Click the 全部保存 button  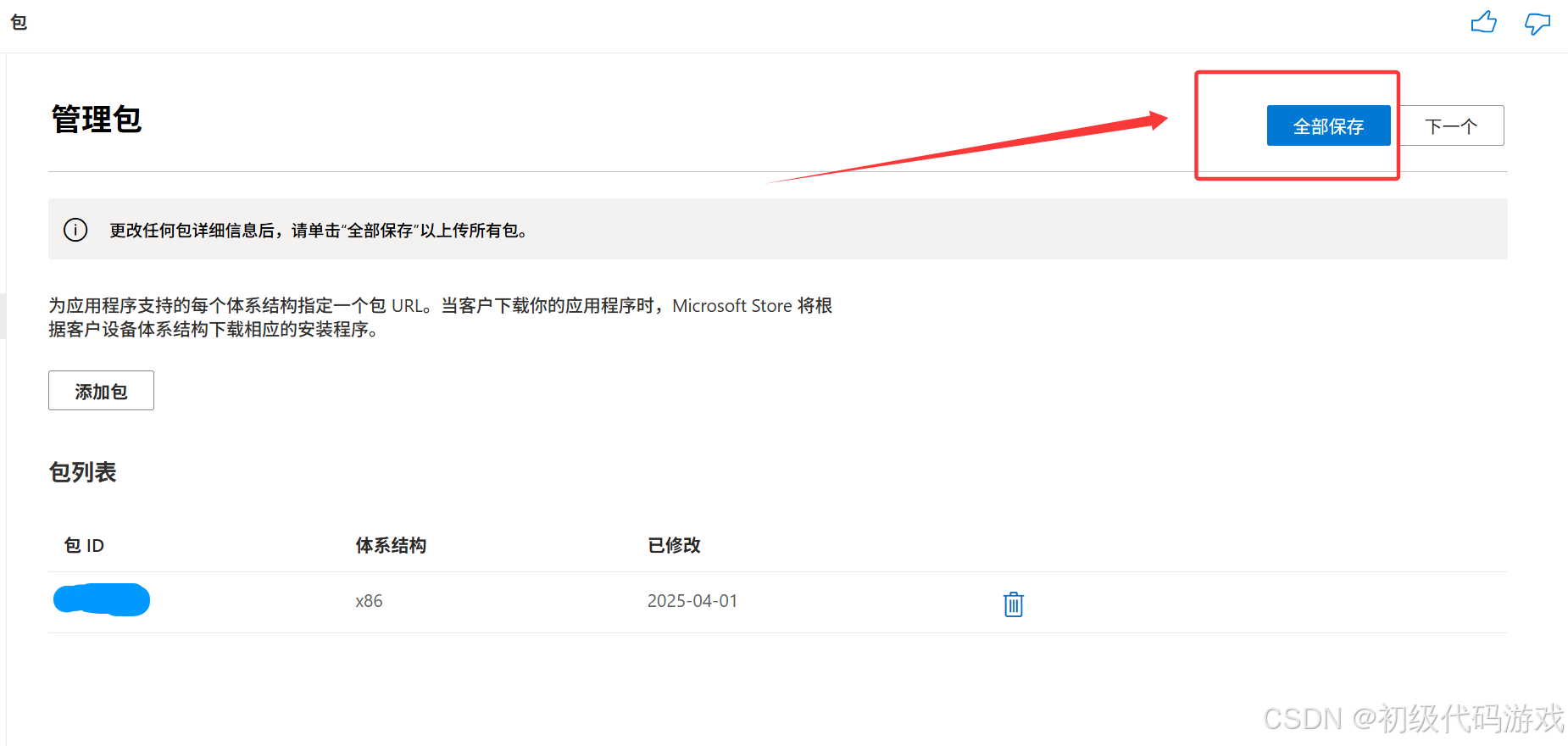[1328, 125]
